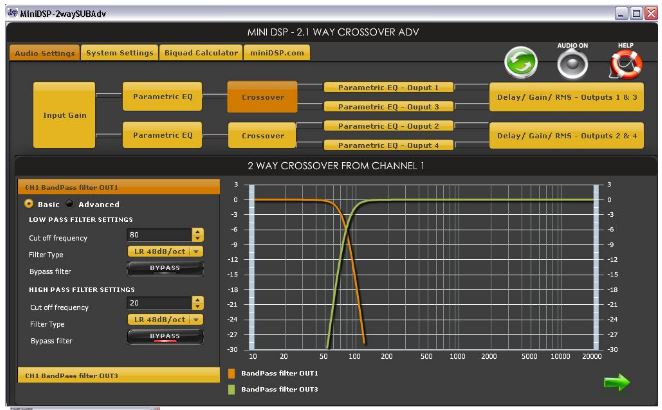
Task: Click the green refresh synchronize icon
Action: [x=521, y=62]
